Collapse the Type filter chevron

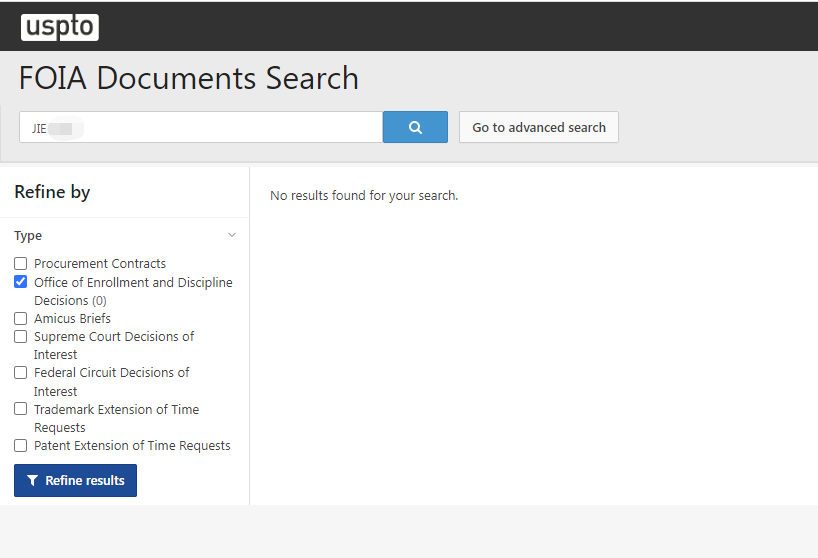[232, 235]
